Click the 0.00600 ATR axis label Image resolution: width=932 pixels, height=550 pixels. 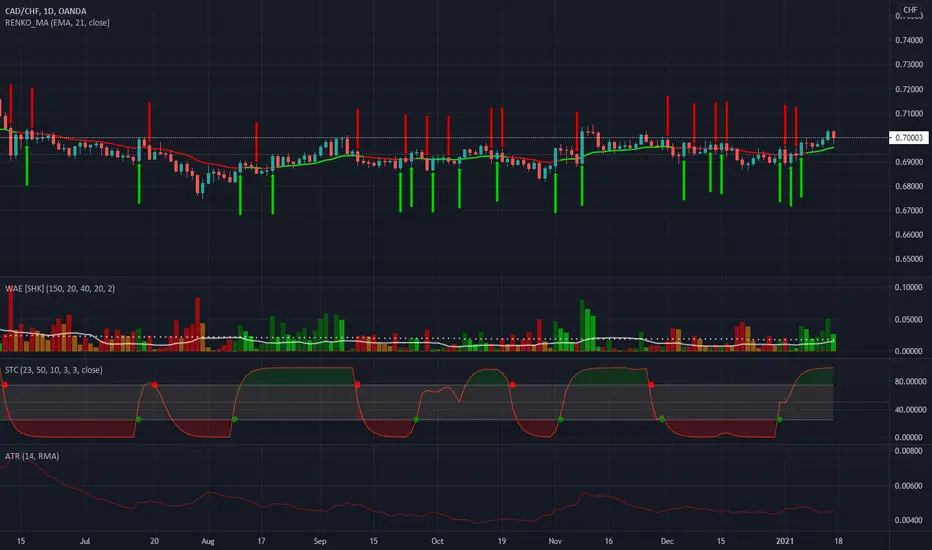pyautogui.click(x=909, y=486)
